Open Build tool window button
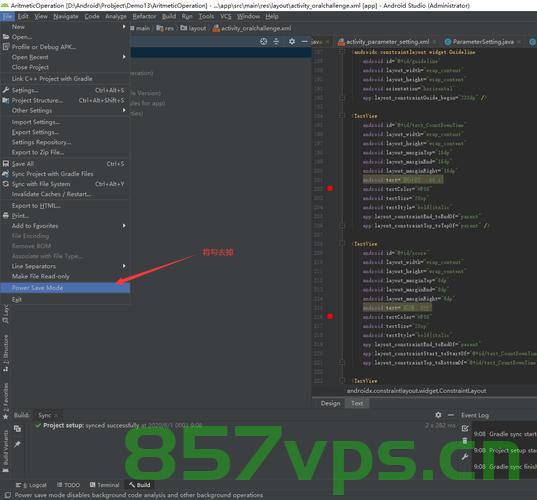Screen dimensions: 537x500 click(x=140, y=485)
